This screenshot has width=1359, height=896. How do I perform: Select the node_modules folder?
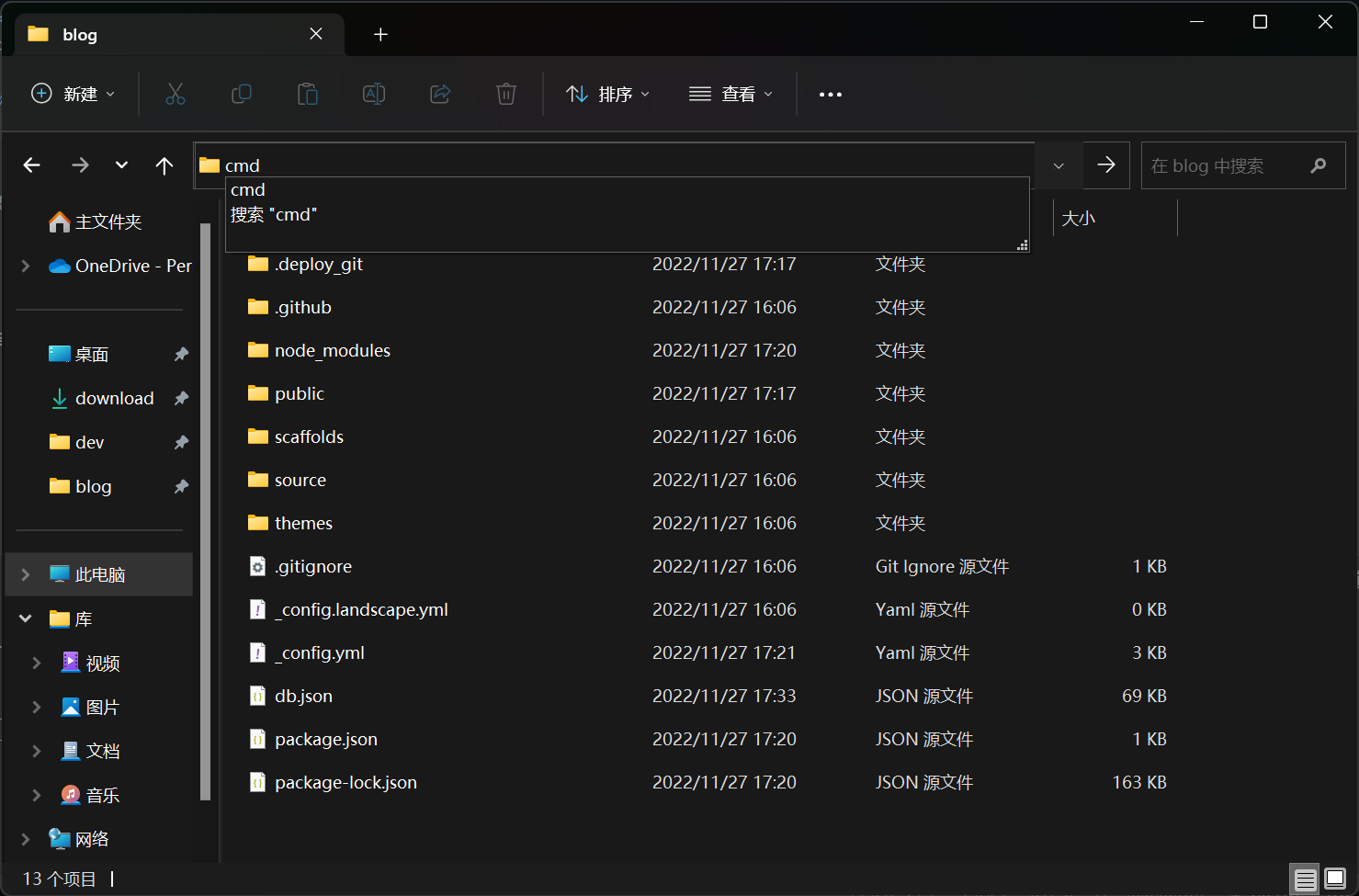332,350
